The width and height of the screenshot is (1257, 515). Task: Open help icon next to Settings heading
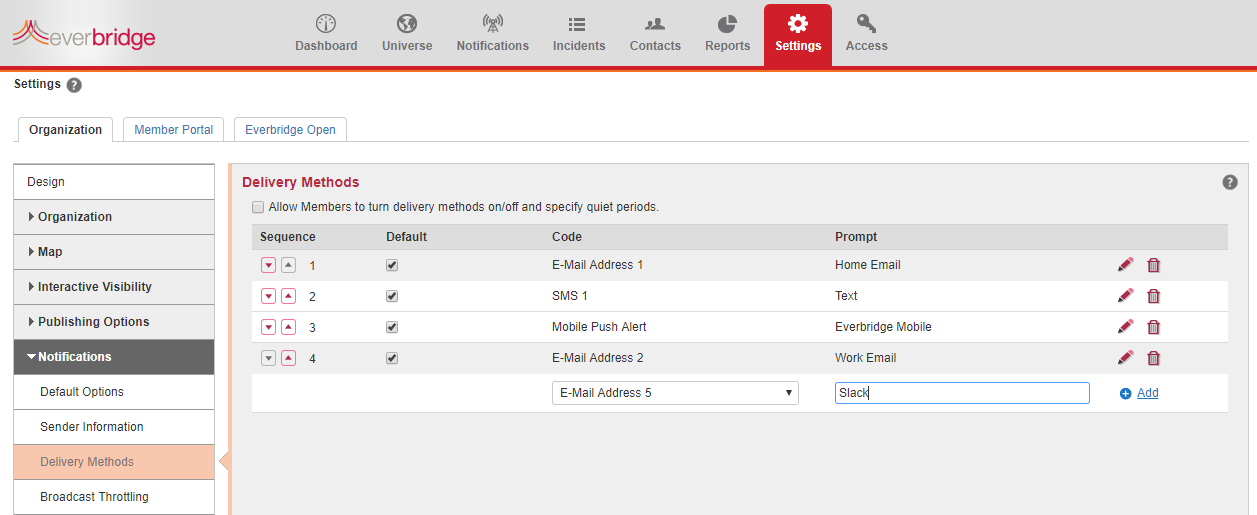pyautogui.click(x=74, y=85)
